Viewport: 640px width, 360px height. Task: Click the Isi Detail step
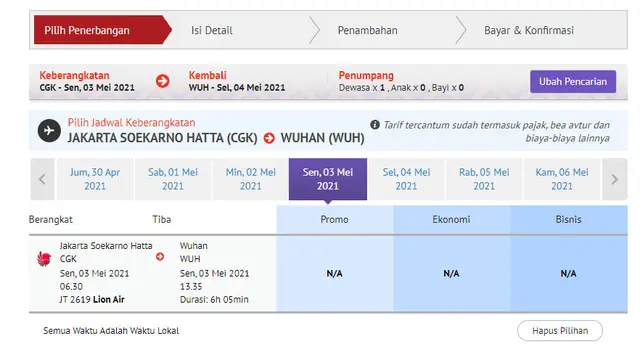tap(212, 30)
